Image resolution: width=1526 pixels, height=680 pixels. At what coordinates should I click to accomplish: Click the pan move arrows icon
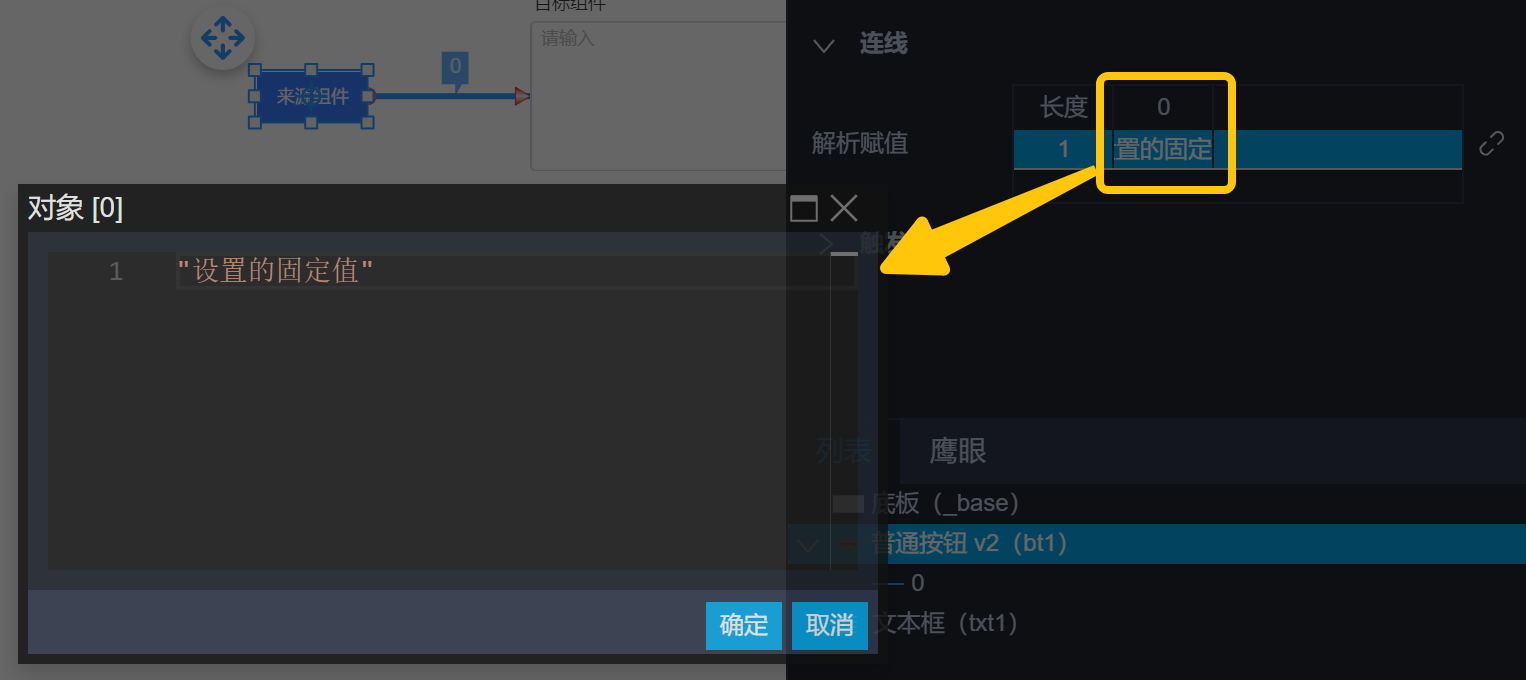tap(222, 39)
